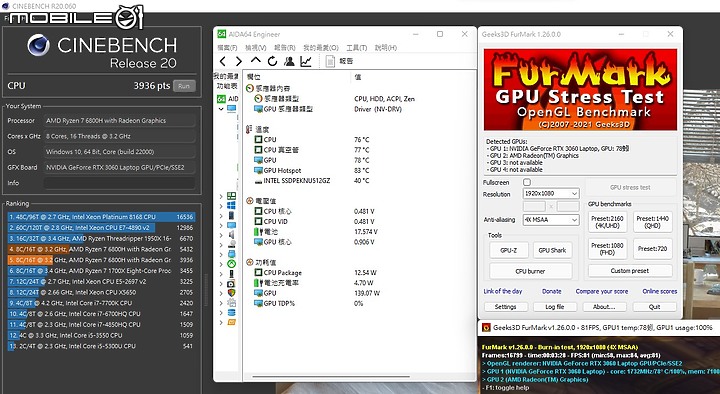
Task: Open the AIDA64 user icon tool
Action: pos(289,61)
